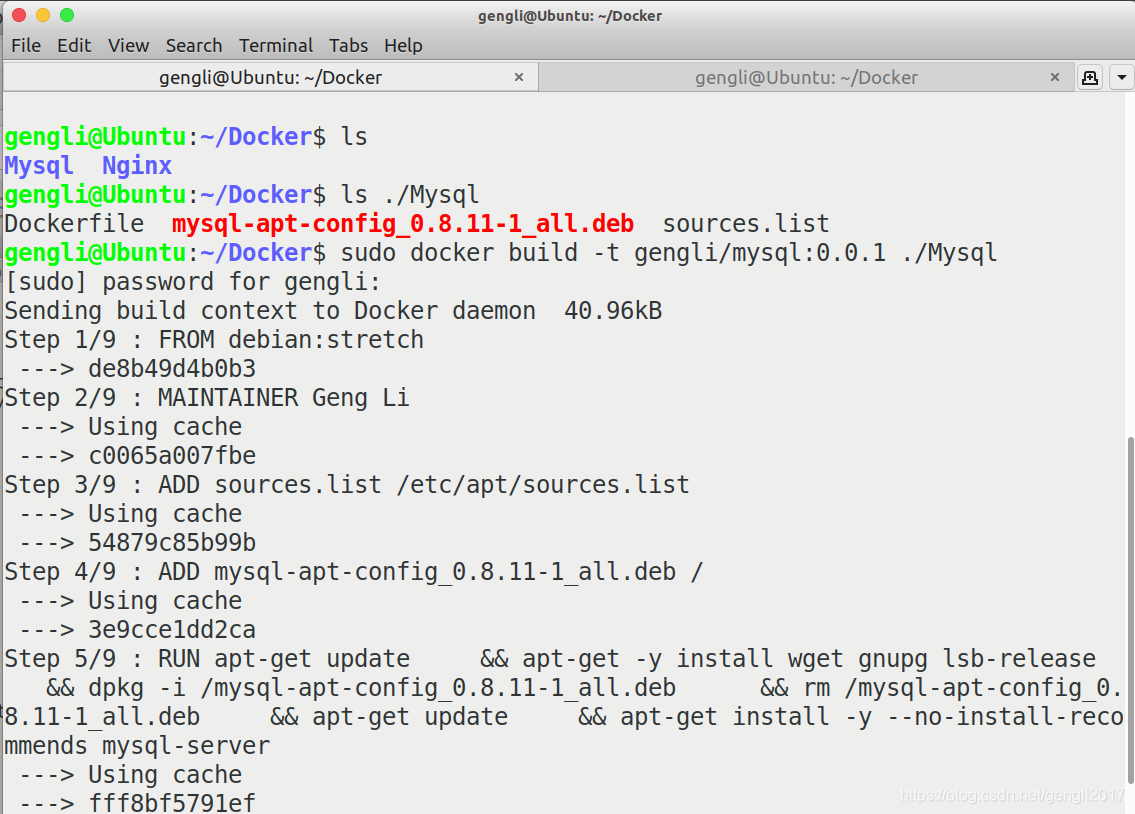Click the red mysql-apt-config_0.8.11-1_all.deb filename
This screenshot has width=1135, height=814.
403,224
